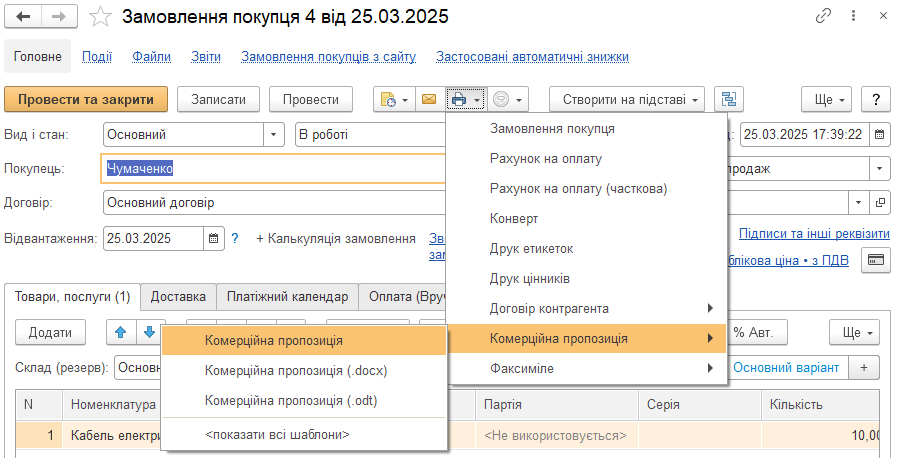This screenshot has height=458, width=897.
Task: Click <показати всі шаблони> entry
Action: coord(304,435)
